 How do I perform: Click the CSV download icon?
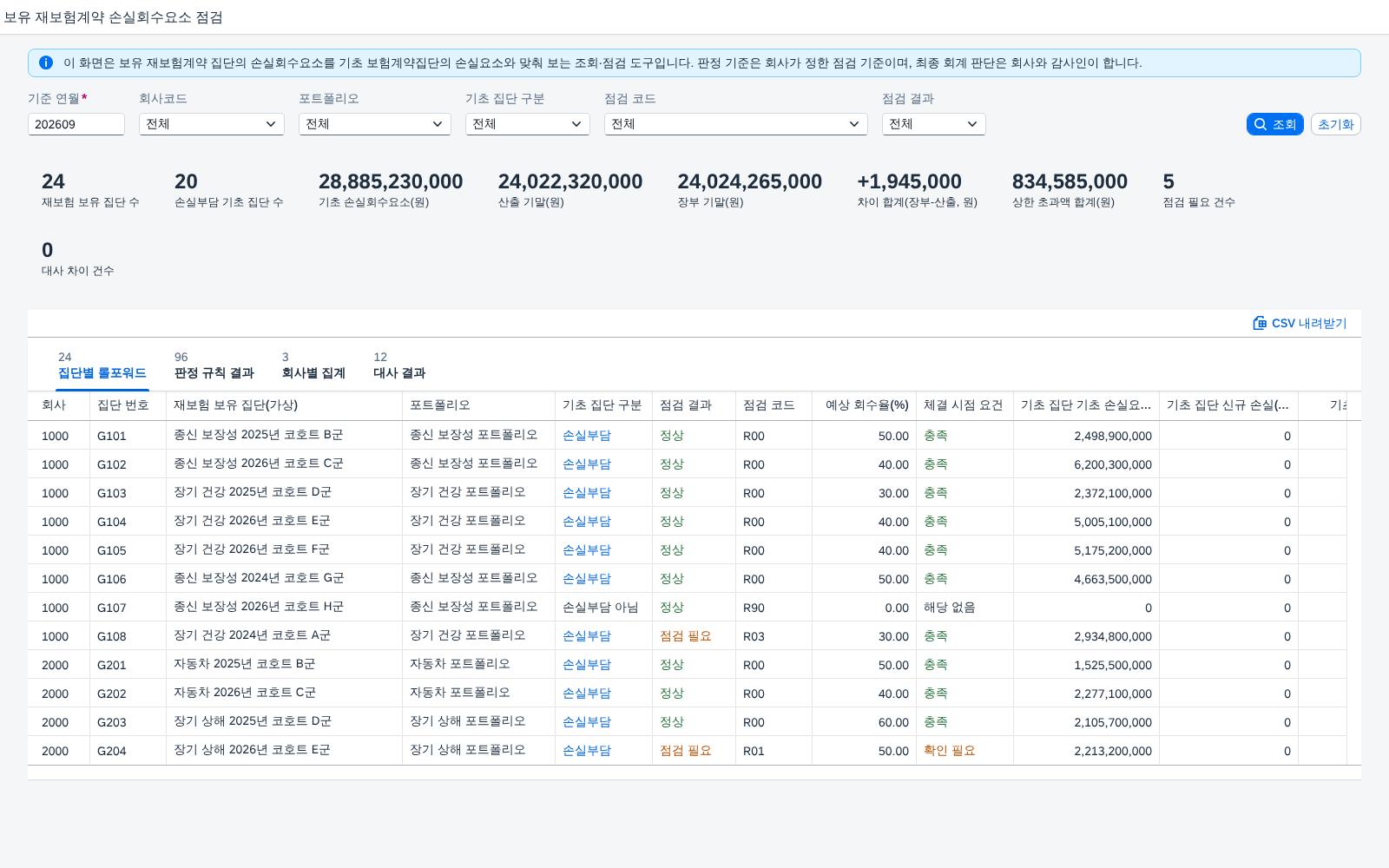1260,323
